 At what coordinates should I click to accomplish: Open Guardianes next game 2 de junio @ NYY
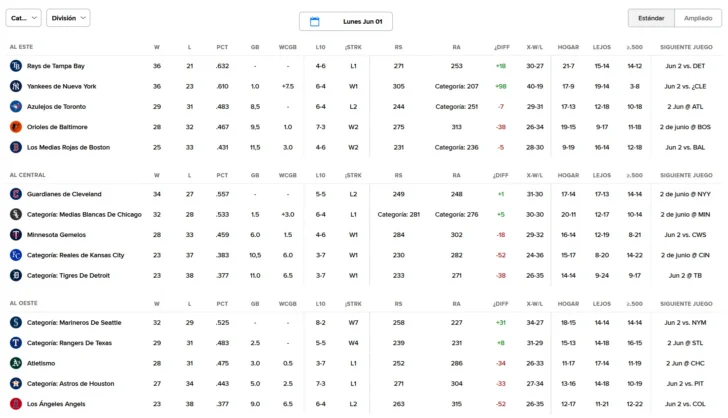click(685, 194)
